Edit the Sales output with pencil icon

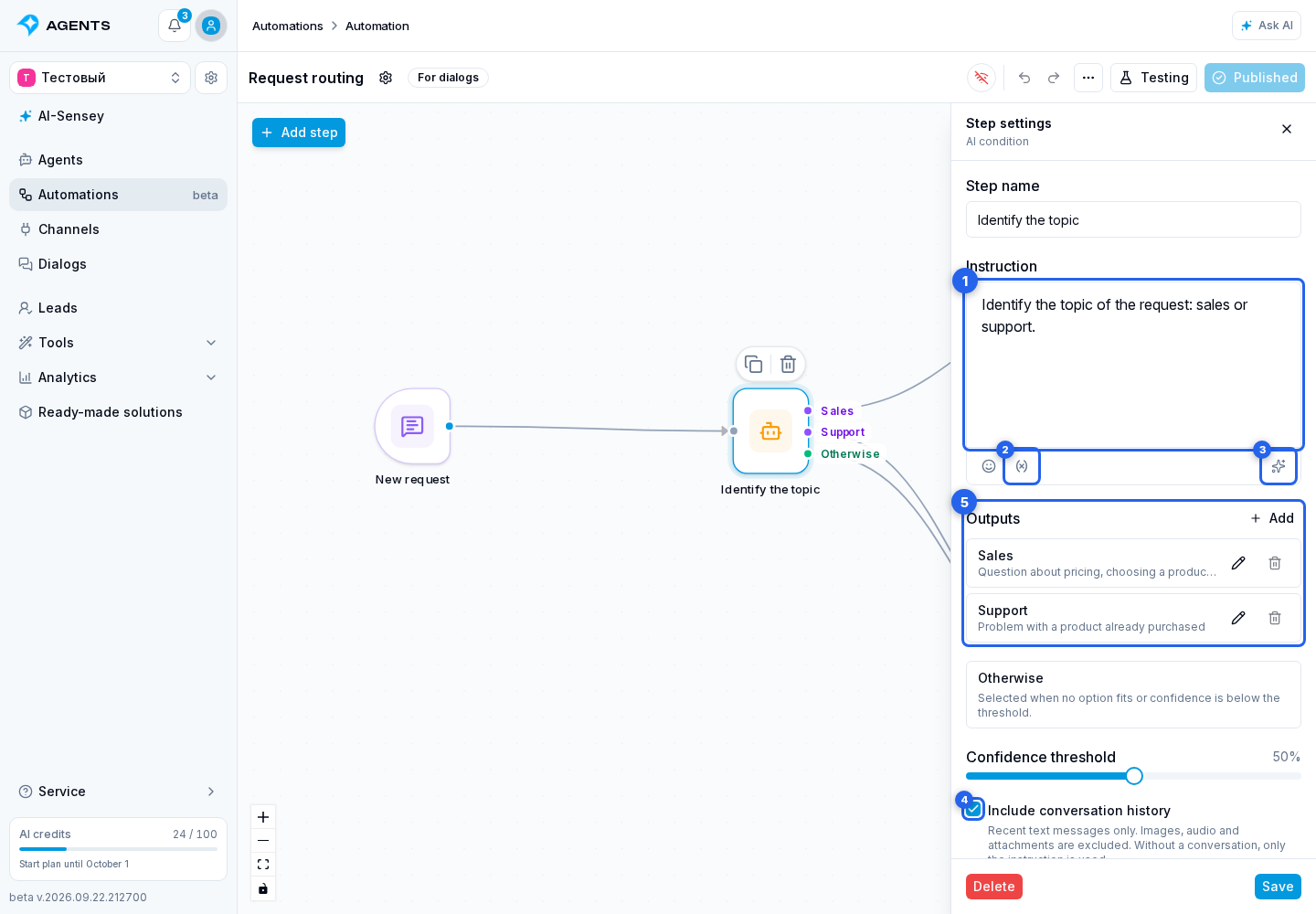1238,563
